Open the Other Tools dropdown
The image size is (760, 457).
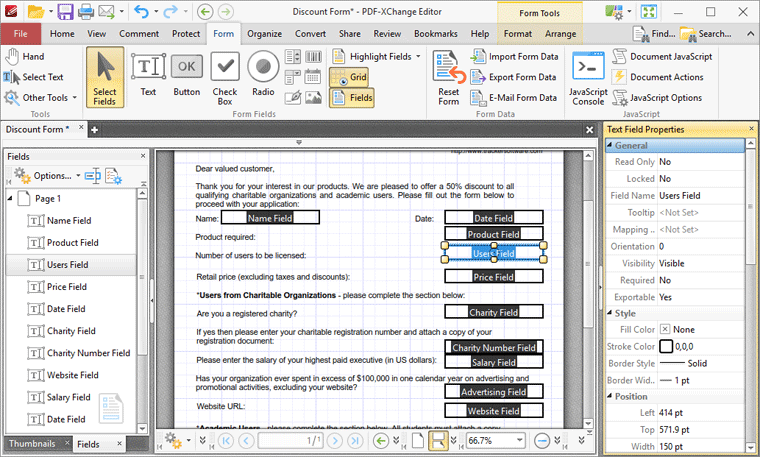pyautogui.click(x=75, y=98)
